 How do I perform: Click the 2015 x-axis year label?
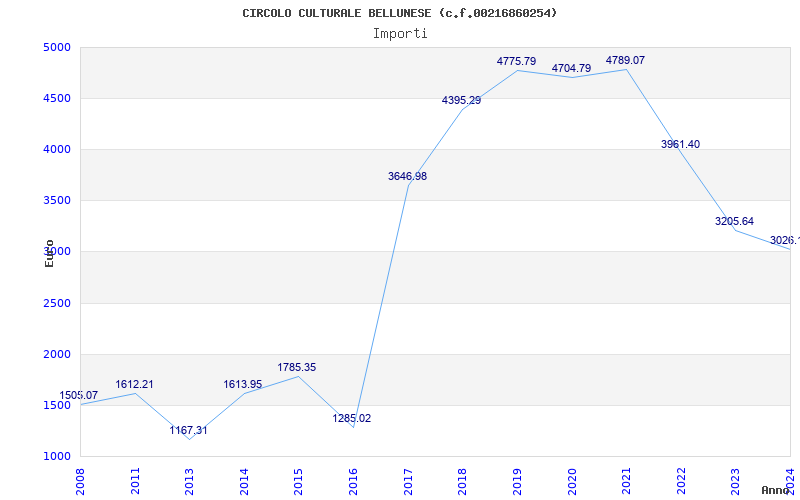coord(298,481)
